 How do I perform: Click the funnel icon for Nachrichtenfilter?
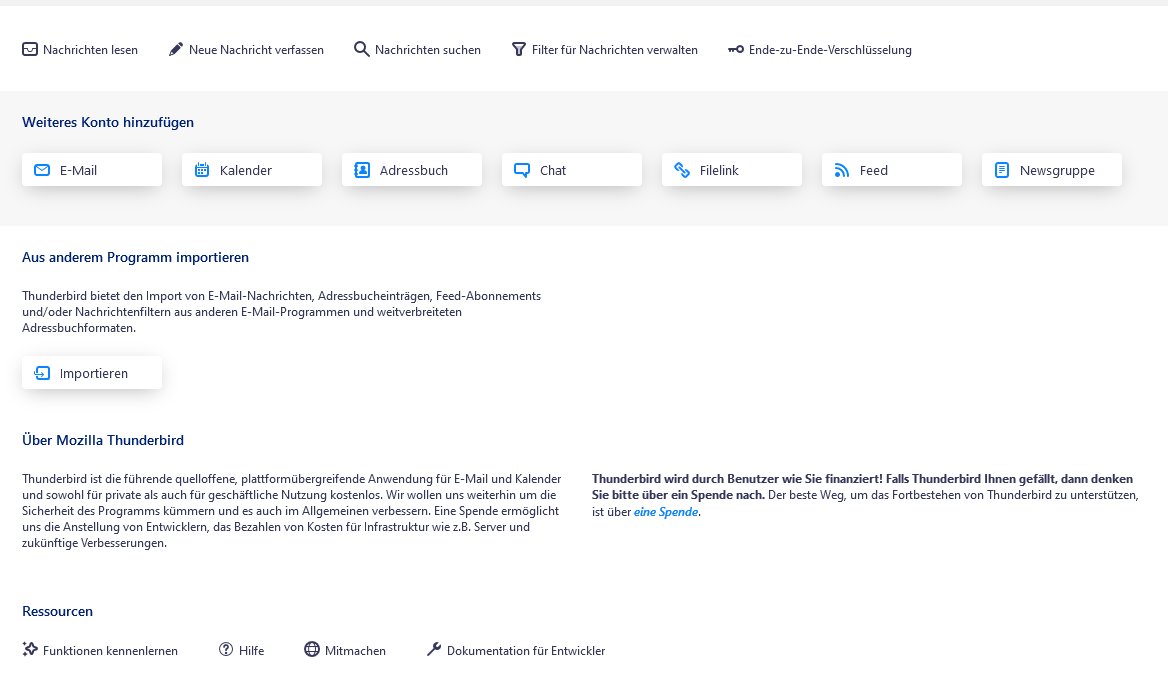(x=519, y=49)
